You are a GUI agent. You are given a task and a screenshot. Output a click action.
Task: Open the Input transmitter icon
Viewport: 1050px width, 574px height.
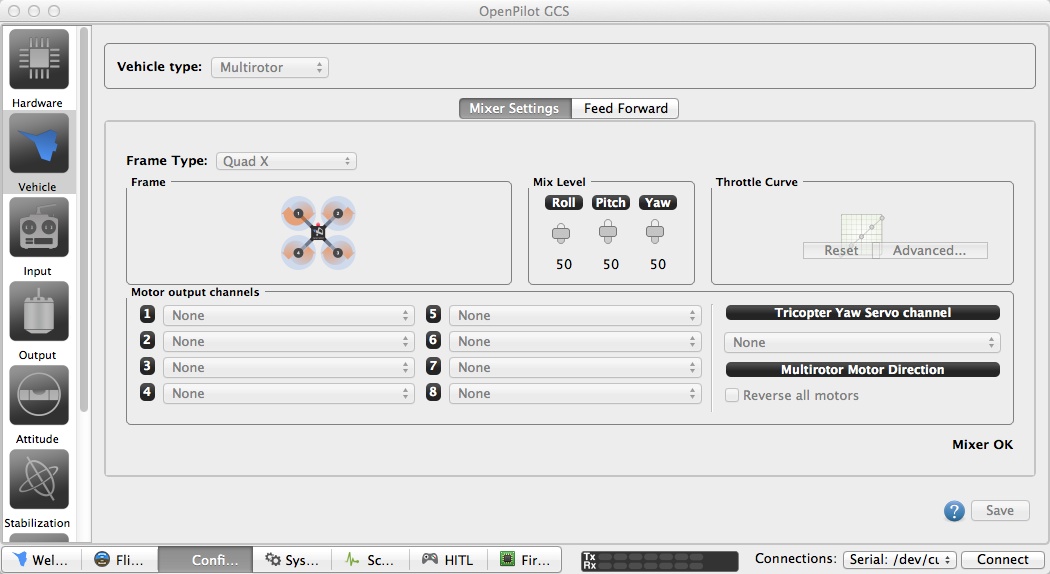[39, 228]
